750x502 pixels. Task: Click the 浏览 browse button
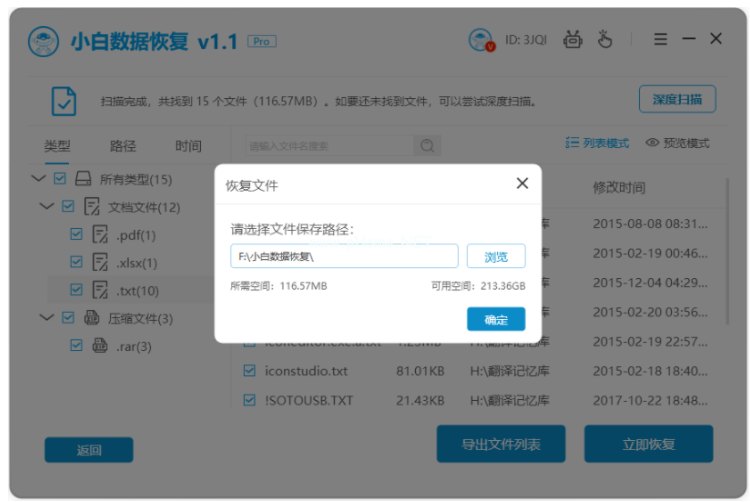tap(496, 256)
